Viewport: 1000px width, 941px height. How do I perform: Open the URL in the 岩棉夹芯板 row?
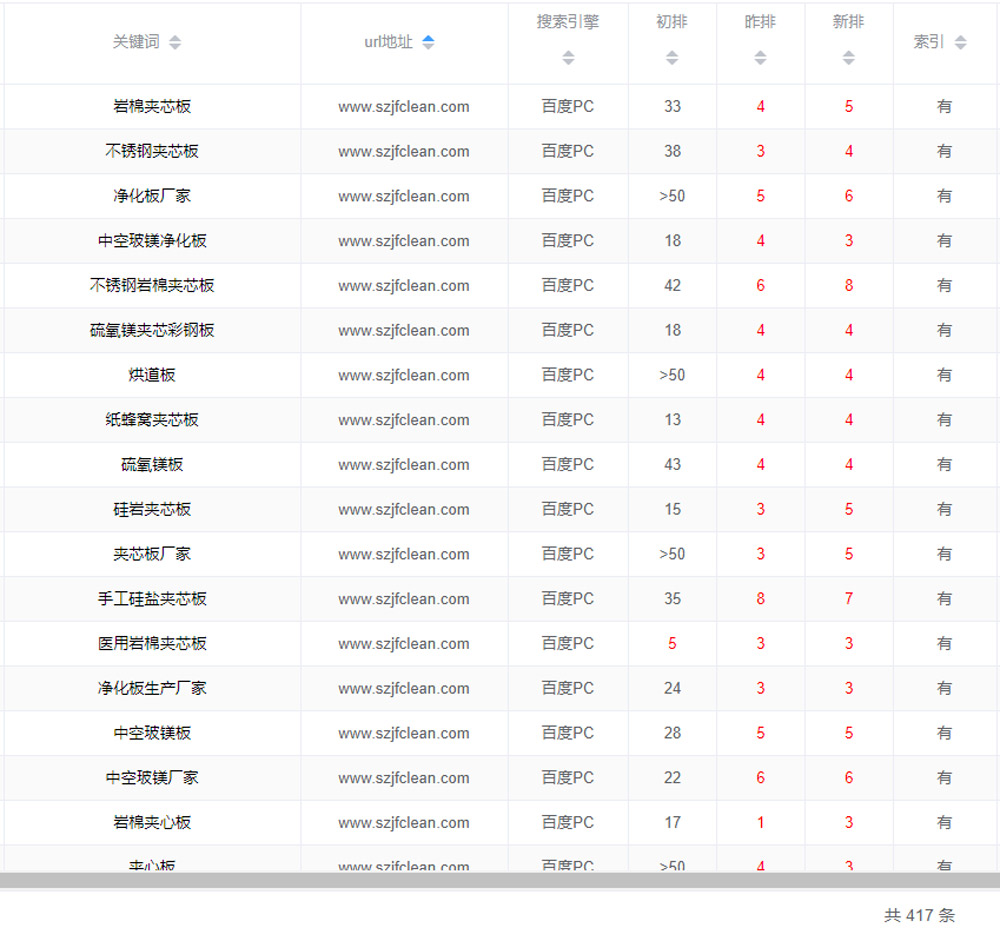click(x=403, y=107)
